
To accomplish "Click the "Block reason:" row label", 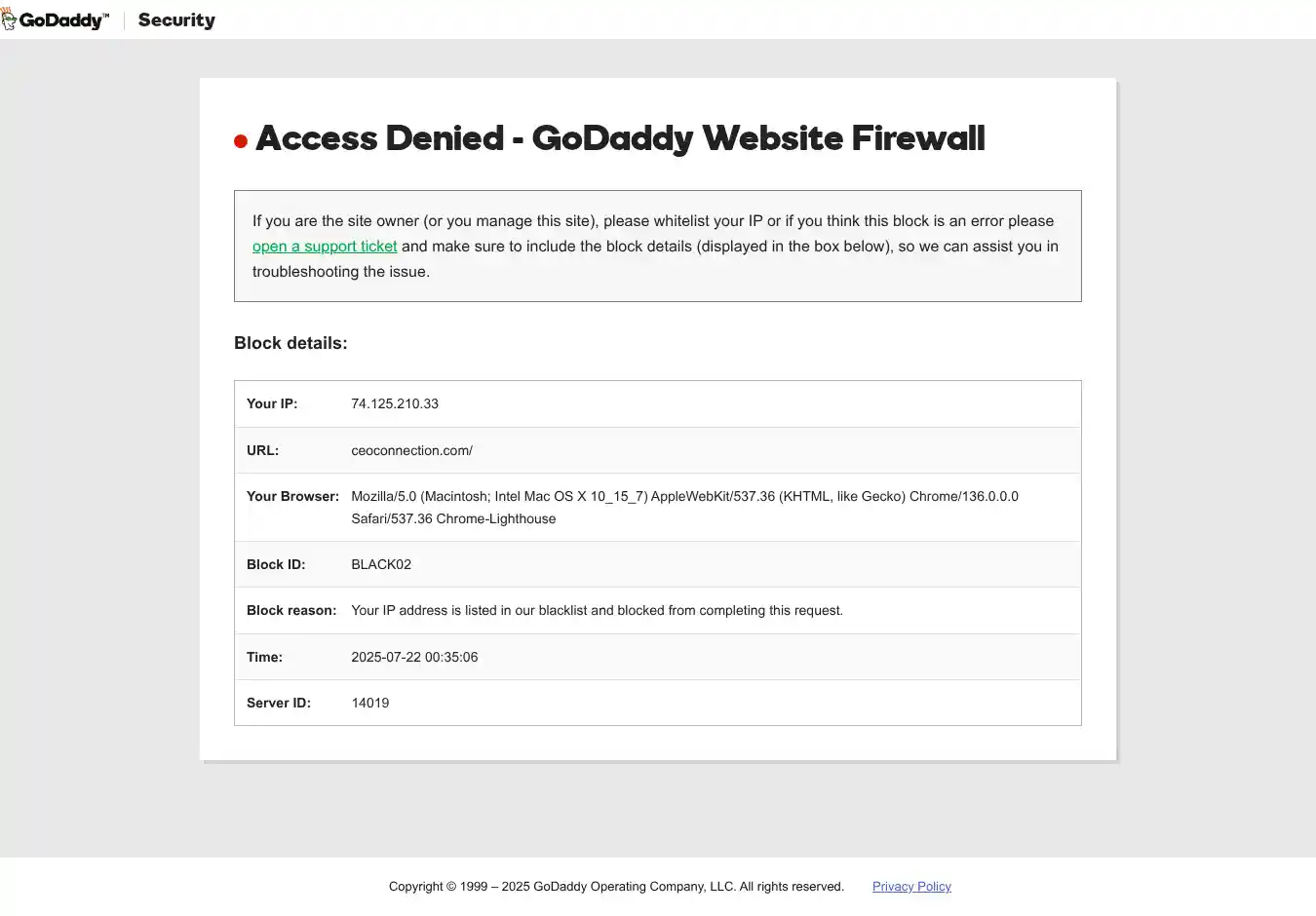I will tap(291, 611).
